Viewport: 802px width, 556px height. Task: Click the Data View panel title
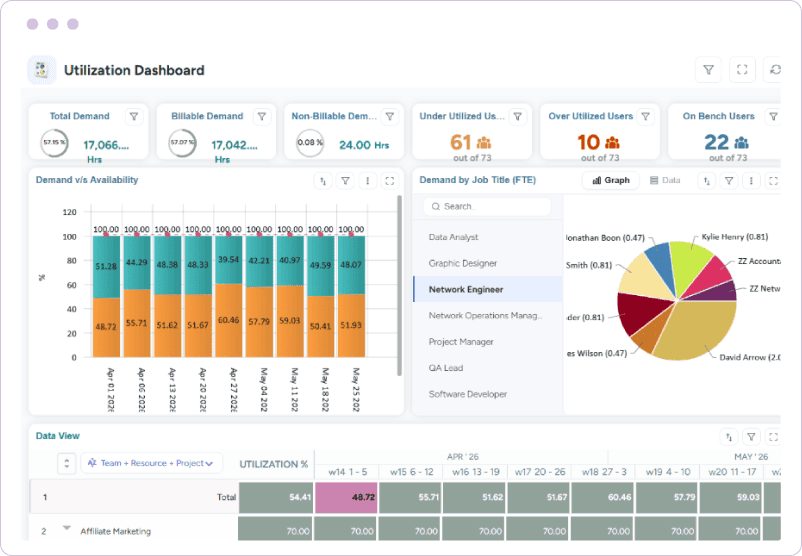pyautogui.click(x=57, y=436)
